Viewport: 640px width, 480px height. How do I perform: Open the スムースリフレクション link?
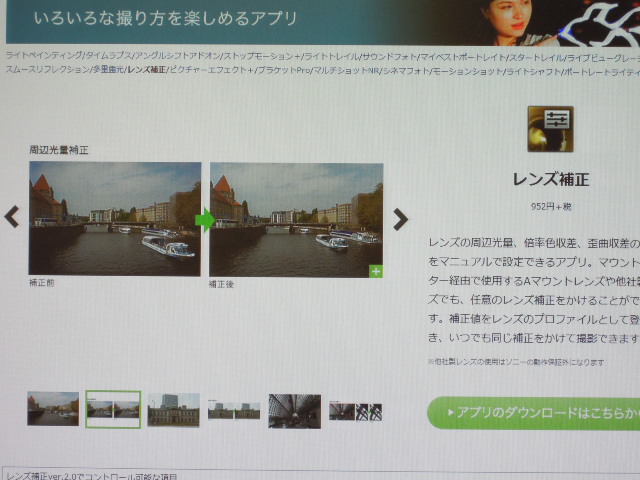coord(48,69)
